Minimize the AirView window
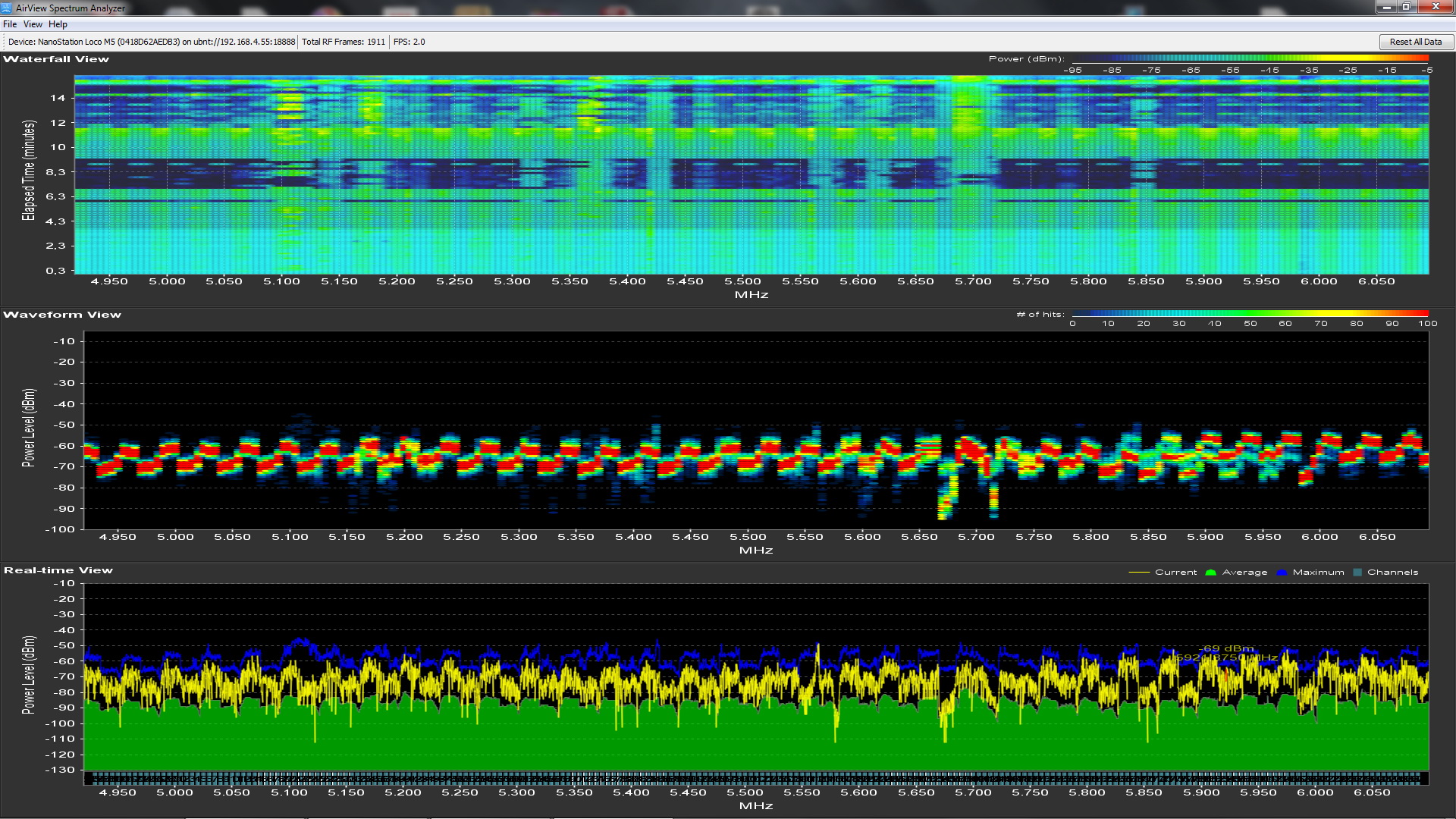This screenshot has height=819, width=1456. (1386, 7)
